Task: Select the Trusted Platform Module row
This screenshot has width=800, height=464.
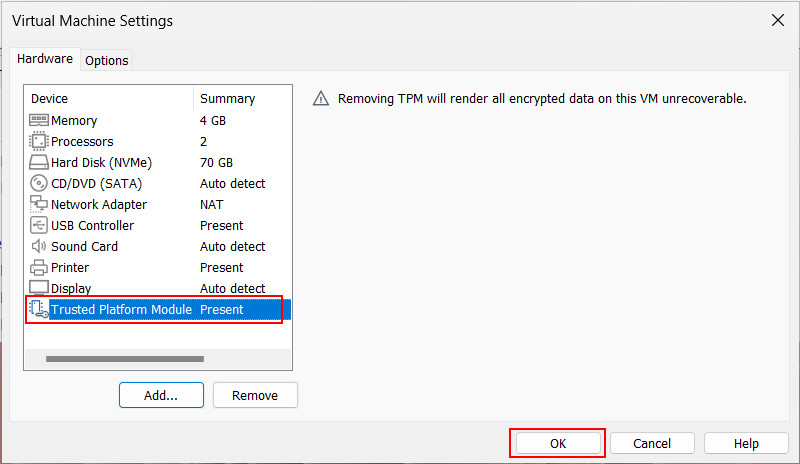Action: 158,309
